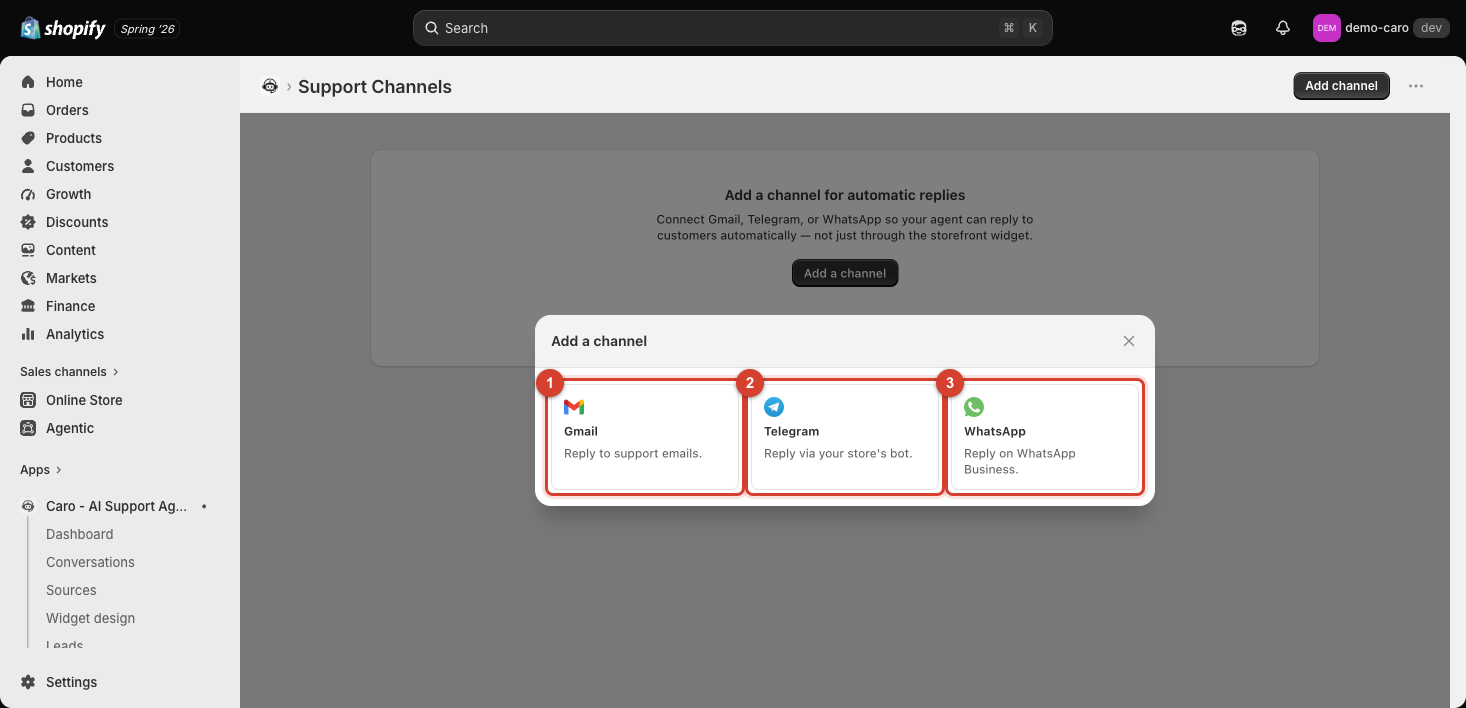This screenshot has width=1466, height=708.
Task: Click the Analytics bar chart icon
Action: tap(28, 334)
